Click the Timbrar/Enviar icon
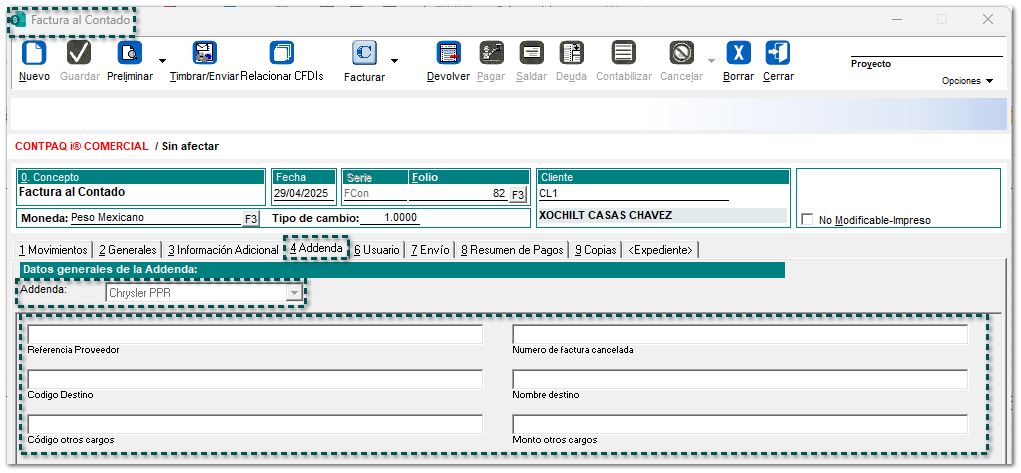The width and height of the screenshot is (1021, 473). coord(204,53)
